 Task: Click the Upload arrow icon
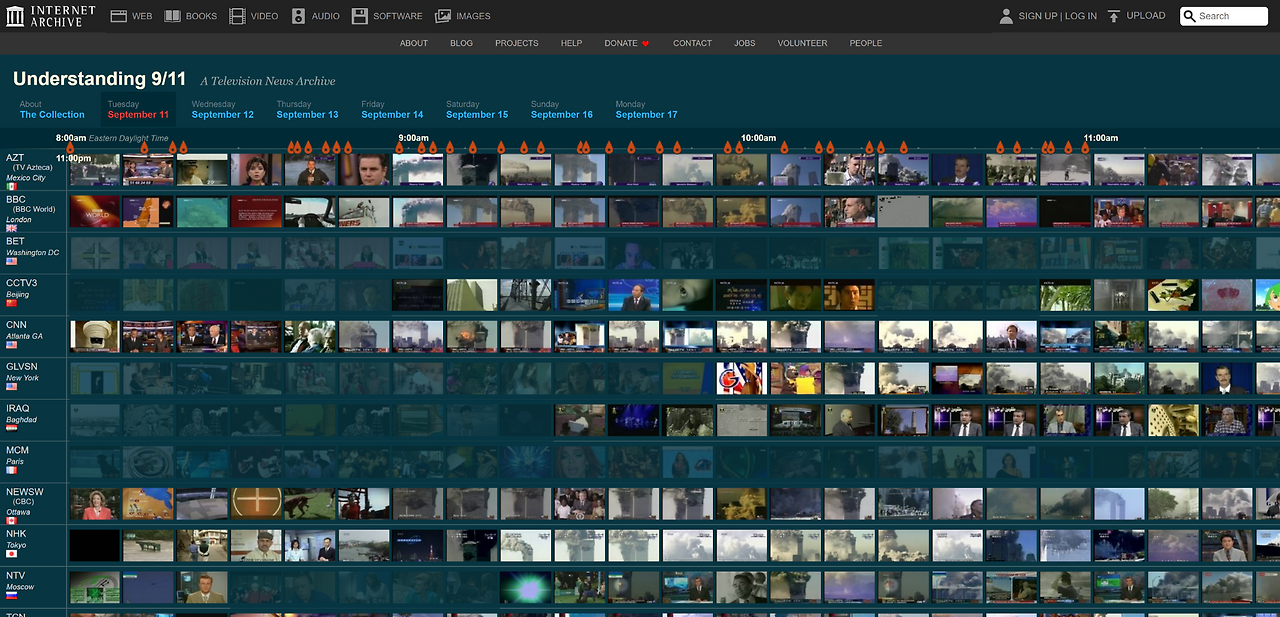[x=1114, y=16]
